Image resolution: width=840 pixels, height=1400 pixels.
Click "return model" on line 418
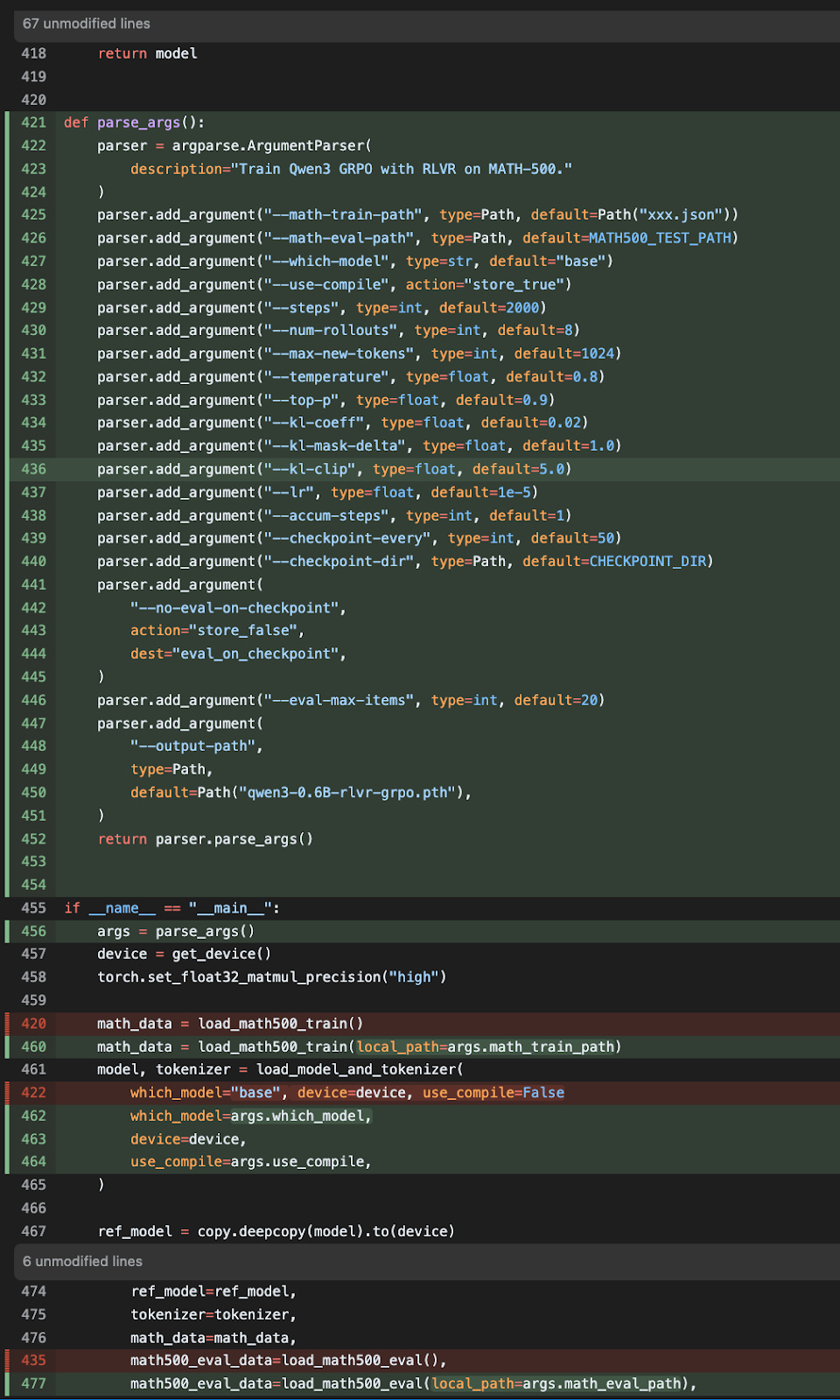pyautogui.click(x=147, y=53)
